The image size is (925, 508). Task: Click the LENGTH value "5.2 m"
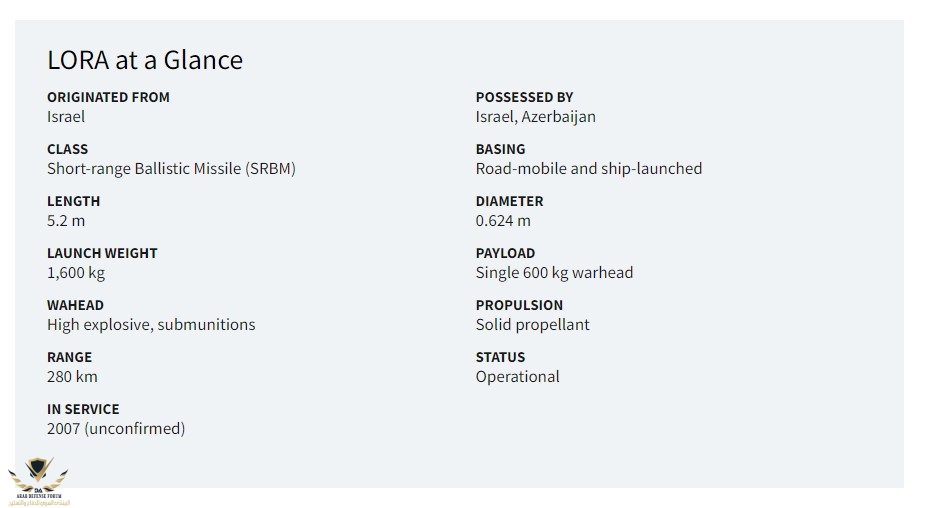coord(66,221)
